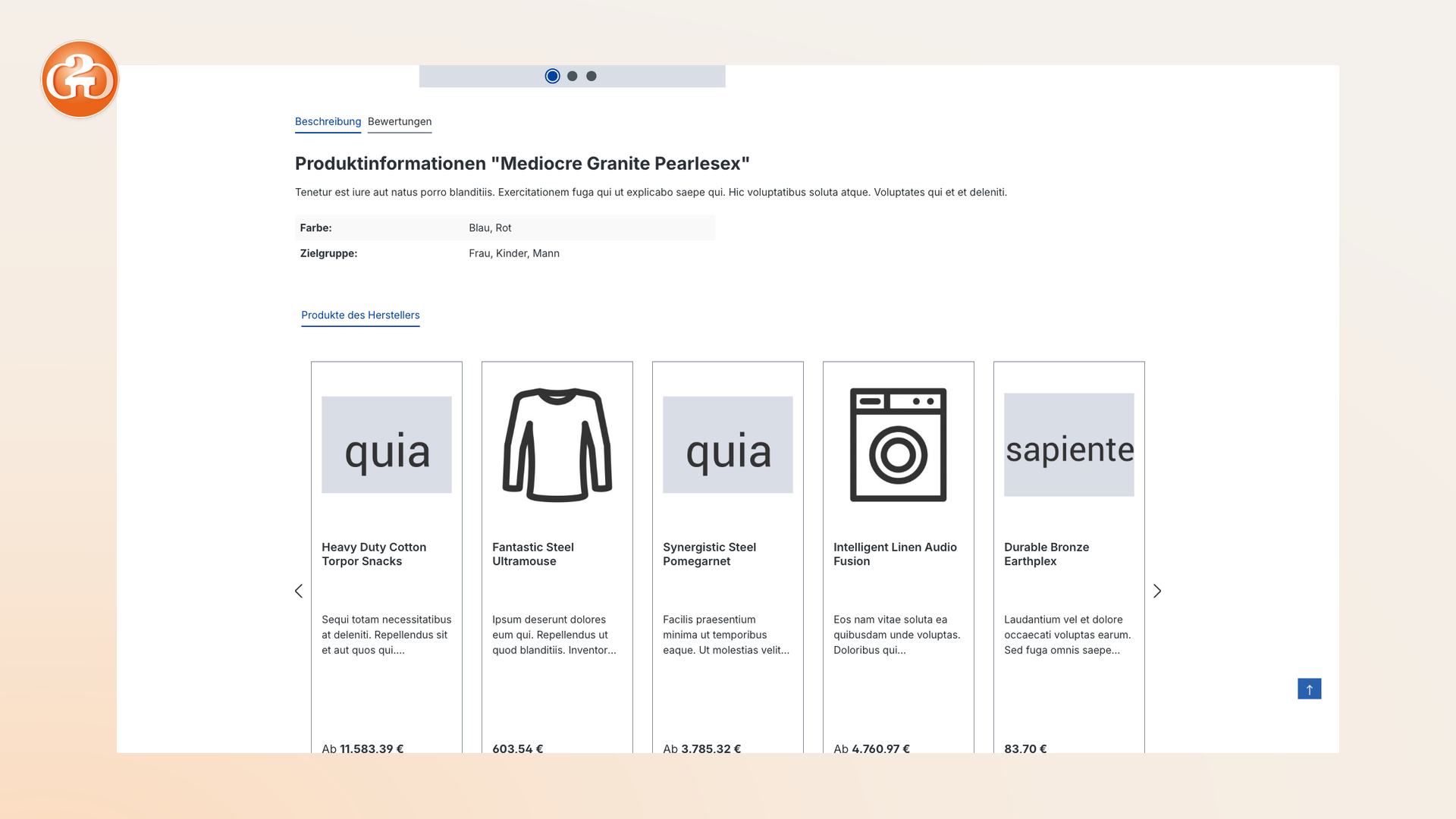Click description starting Sequi totam necessitatibus

coord(387,635)
